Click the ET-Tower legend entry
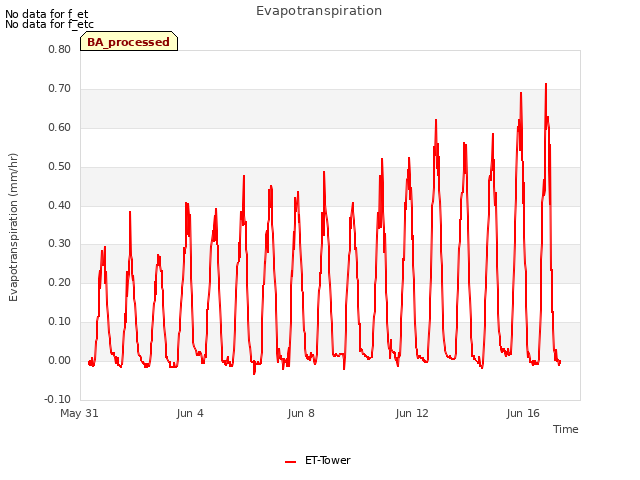Image resolution: width=640 pixels, height=480 pixels. coord(318,461)
